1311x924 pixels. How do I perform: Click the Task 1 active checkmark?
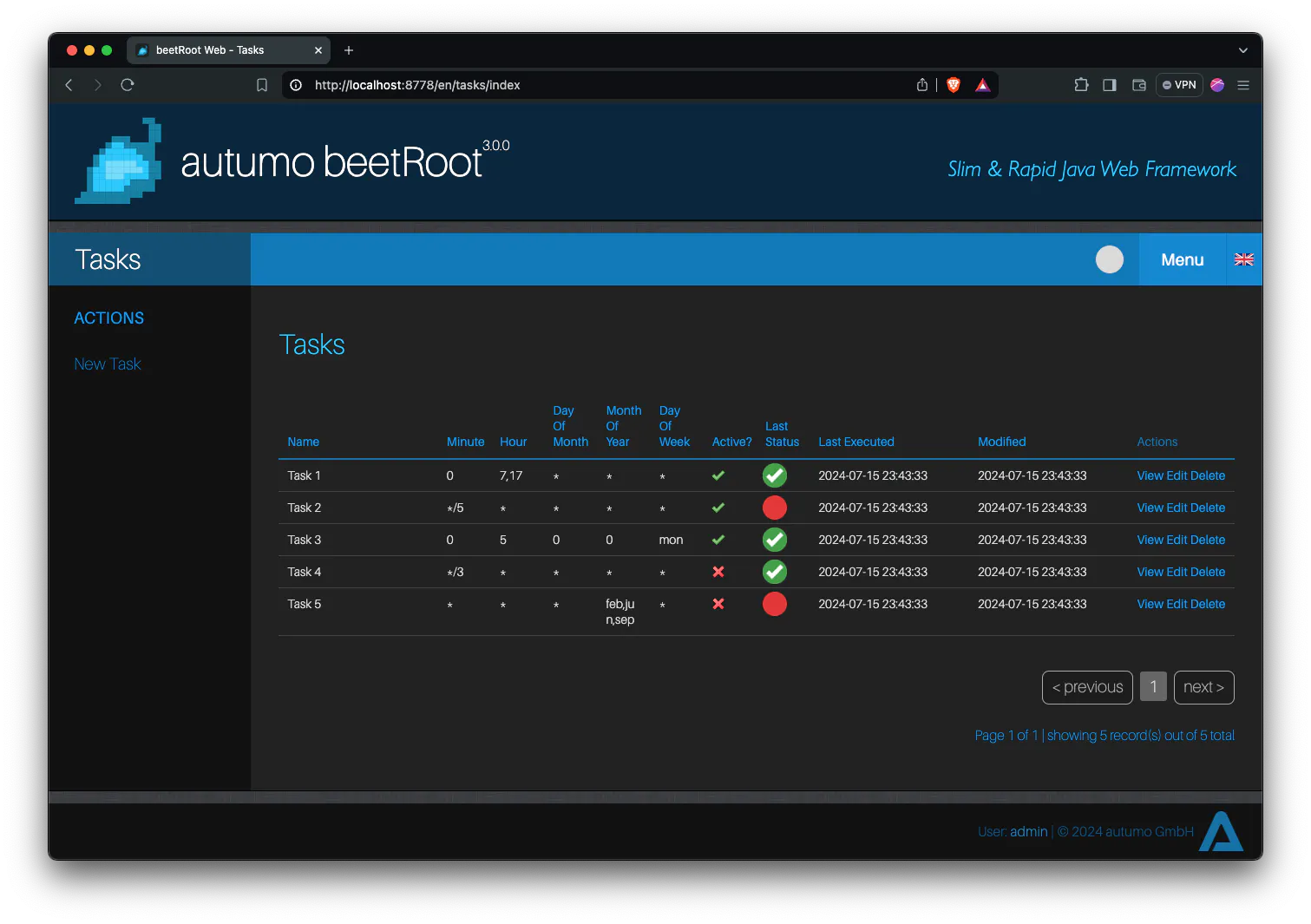(x=718, y=475)
